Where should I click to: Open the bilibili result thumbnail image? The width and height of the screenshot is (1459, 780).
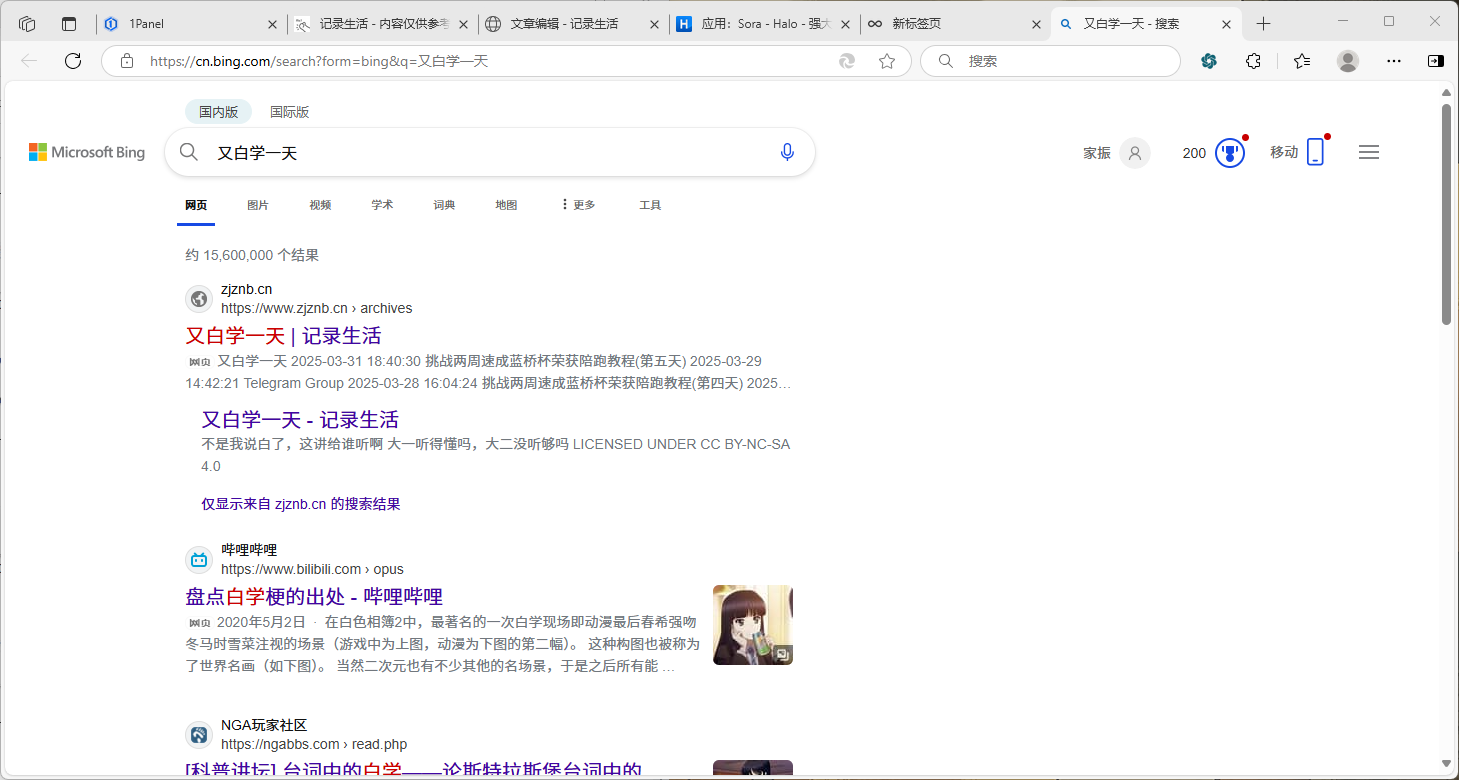point(752,625)
